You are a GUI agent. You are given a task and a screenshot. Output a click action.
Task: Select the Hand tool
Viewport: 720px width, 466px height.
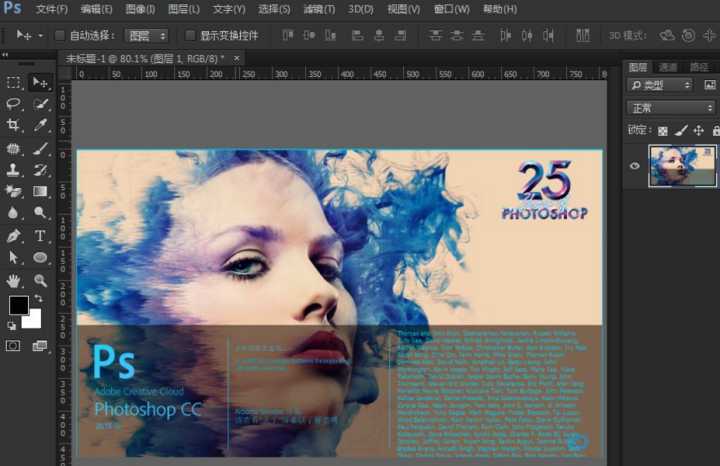coord(13,280)
